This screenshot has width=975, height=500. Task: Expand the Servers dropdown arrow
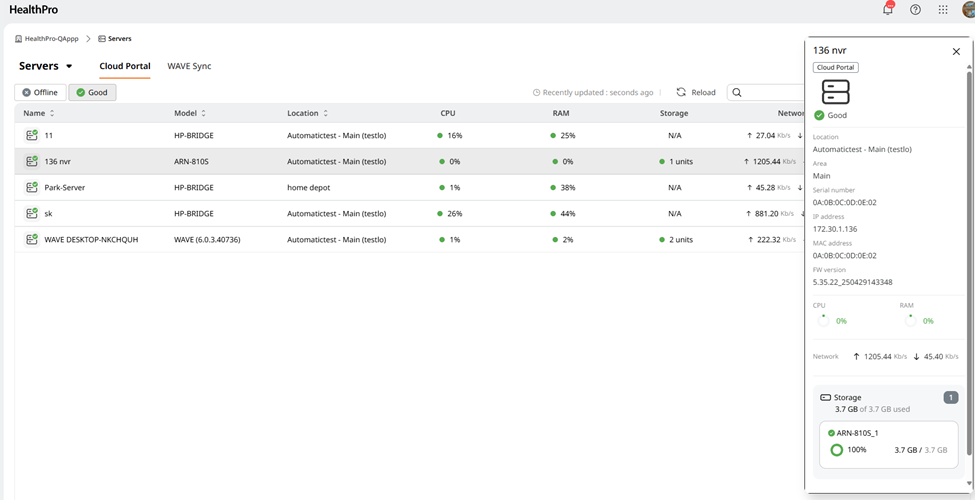pyautogui.click(x=69, y=67)
